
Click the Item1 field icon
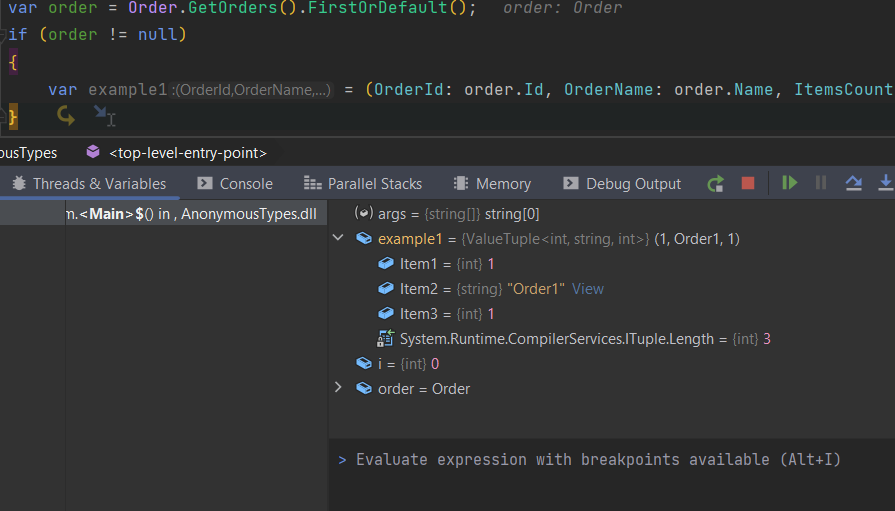pos(386,263)
